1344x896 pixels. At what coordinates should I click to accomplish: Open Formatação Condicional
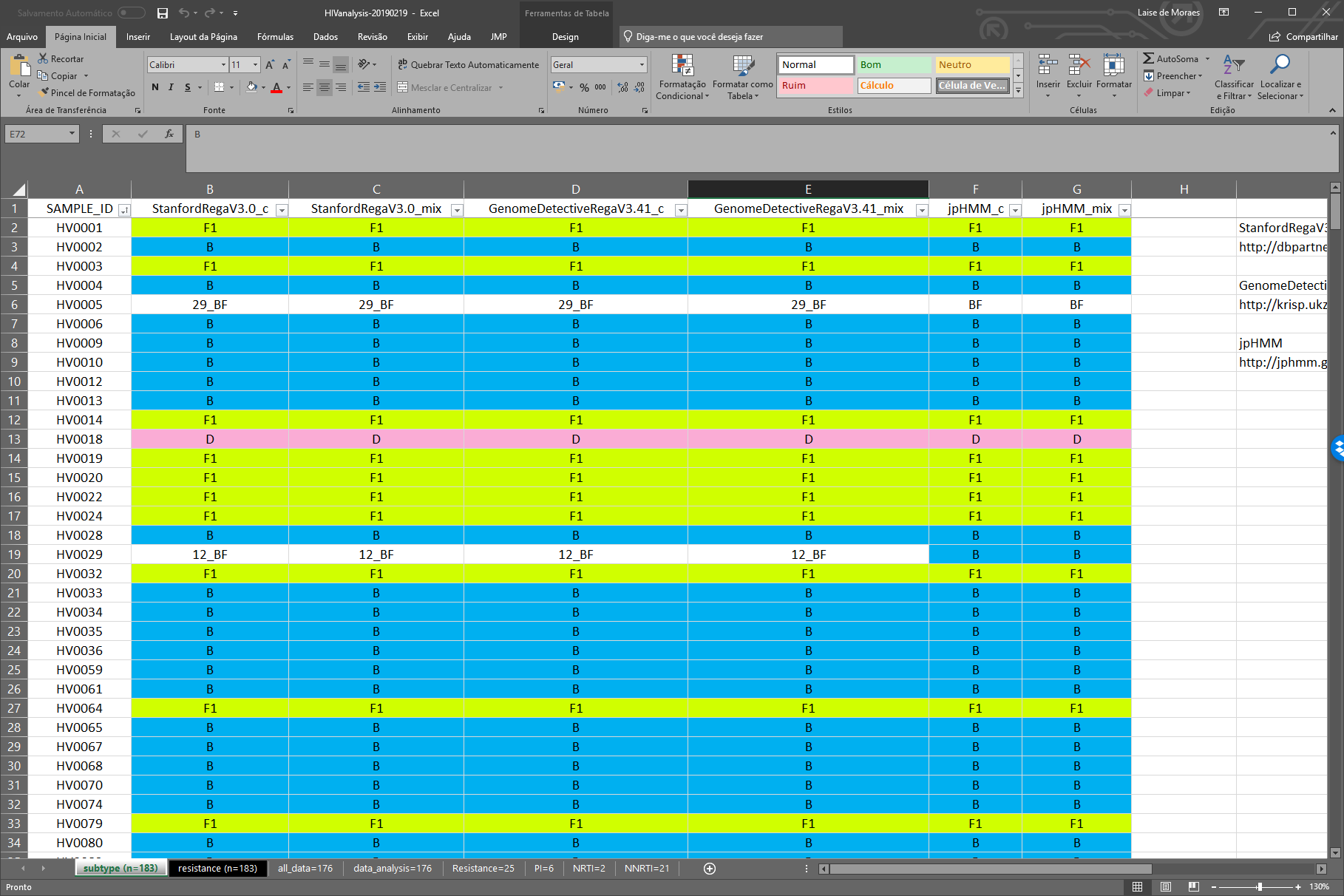(682, 77)
